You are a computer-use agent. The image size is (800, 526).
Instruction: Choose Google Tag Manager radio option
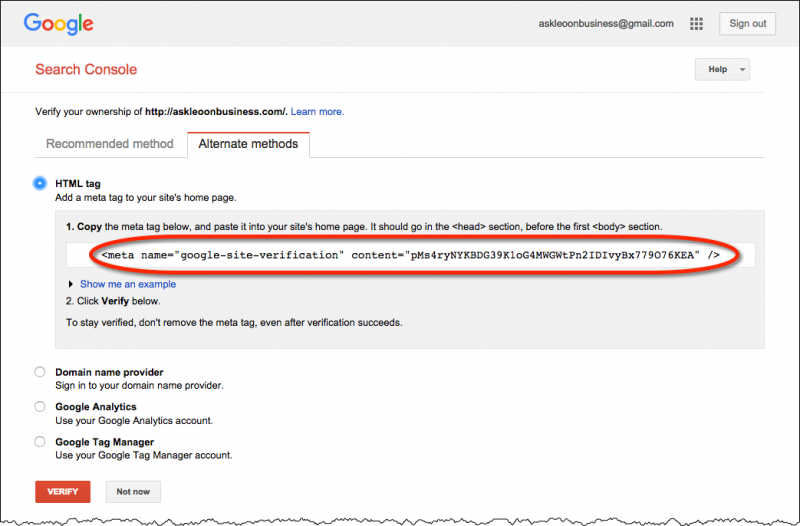click(40, 442)
